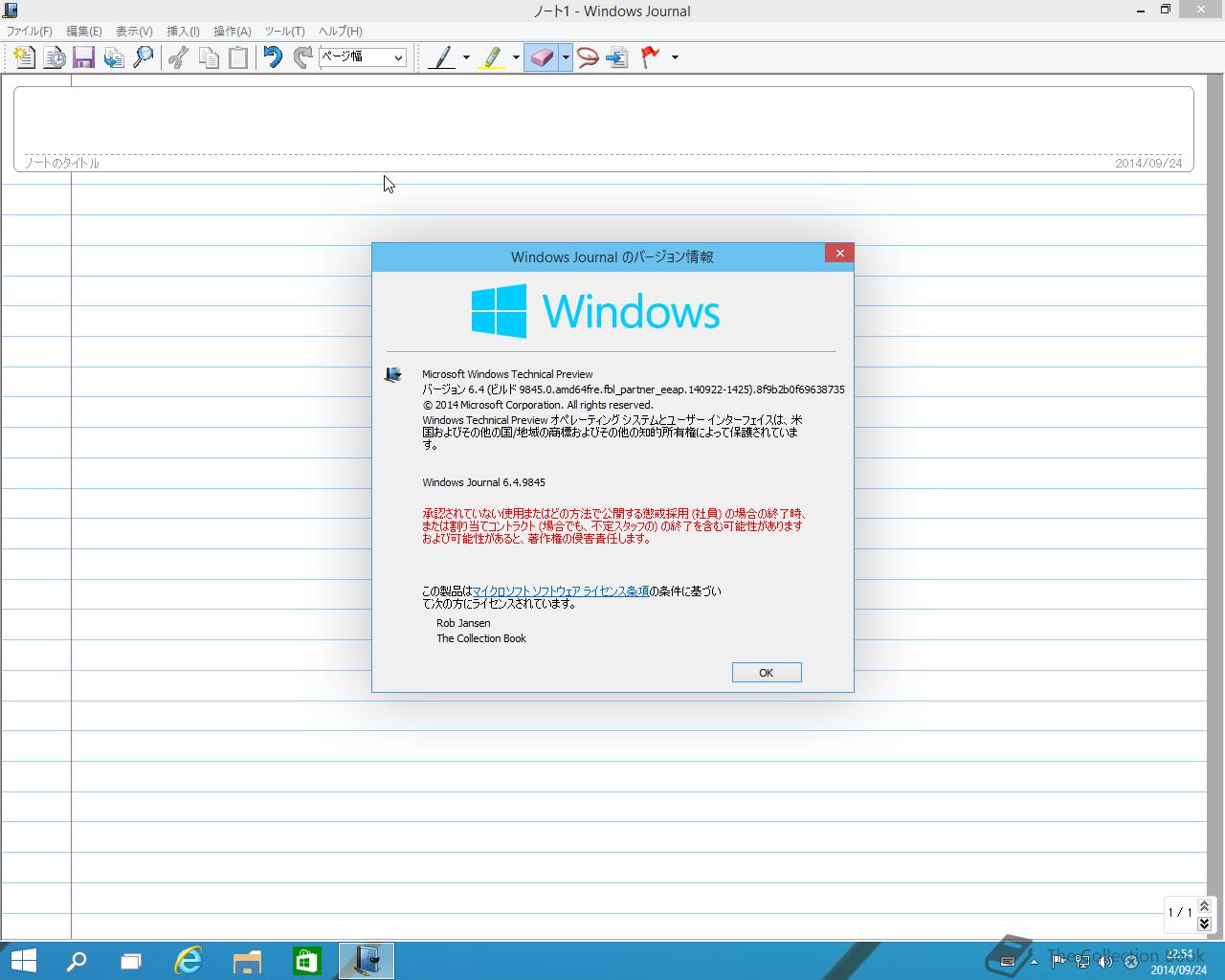Open pen style dropdown arrow
Image resolution: width=1225 pixels, height=980 pixels.
pos(466,57)
